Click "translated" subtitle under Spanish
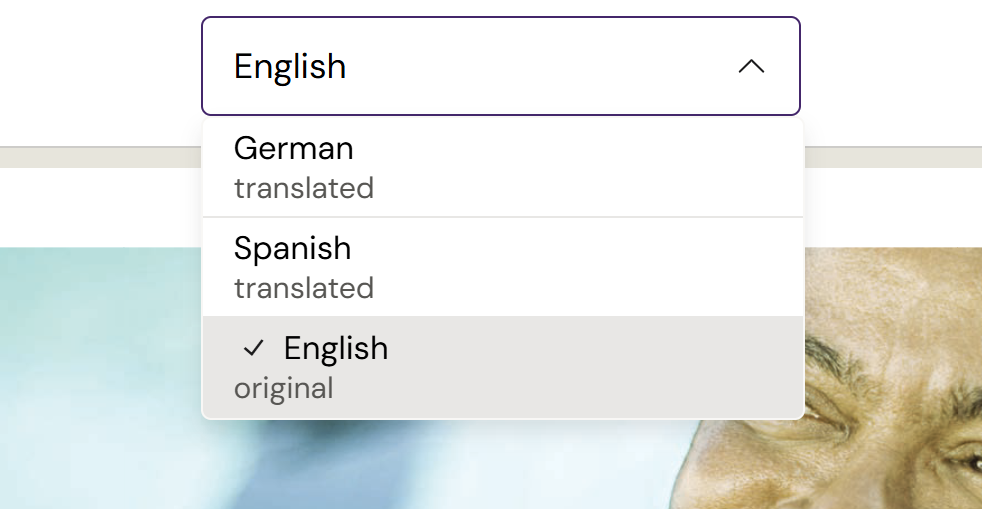Screen dimensions: 982x509 (304, 288)
